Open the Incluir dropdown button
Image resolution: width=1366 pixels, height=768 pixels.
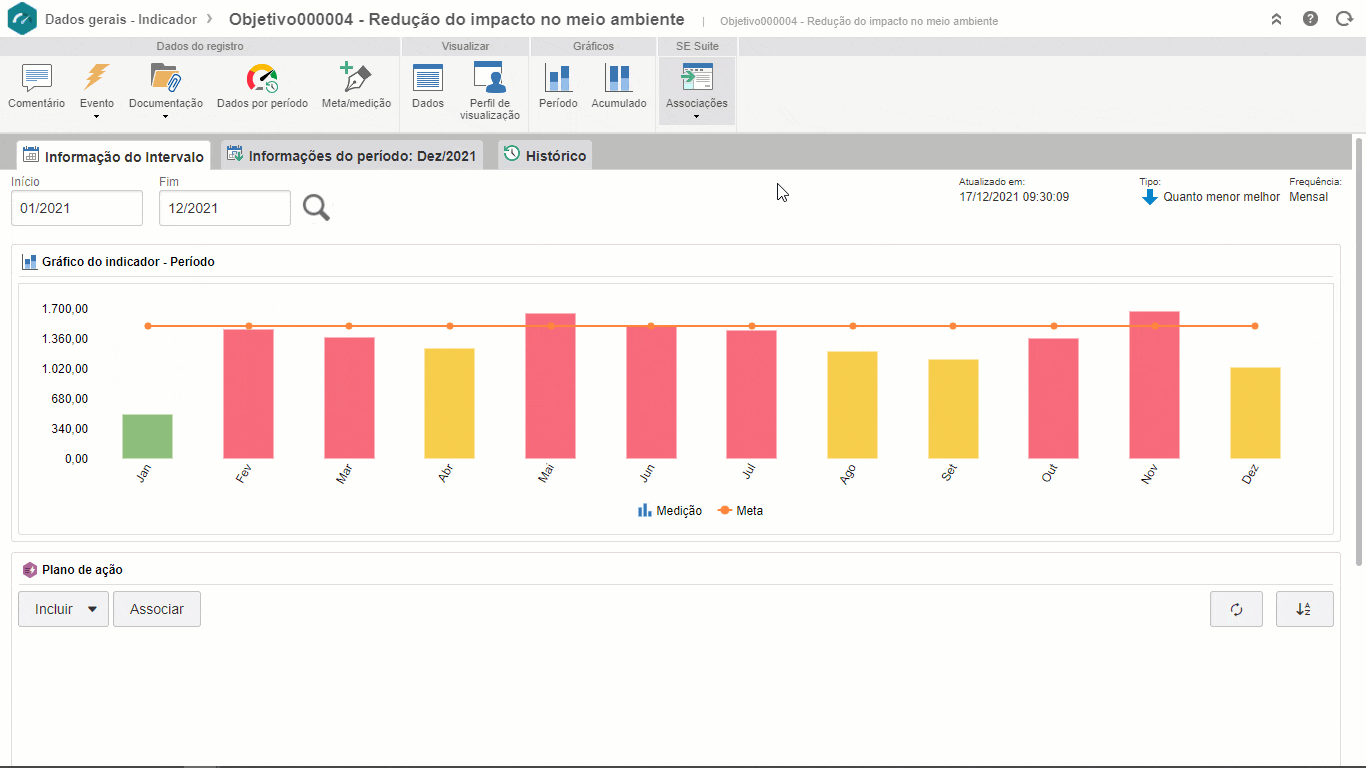(63, 609)
